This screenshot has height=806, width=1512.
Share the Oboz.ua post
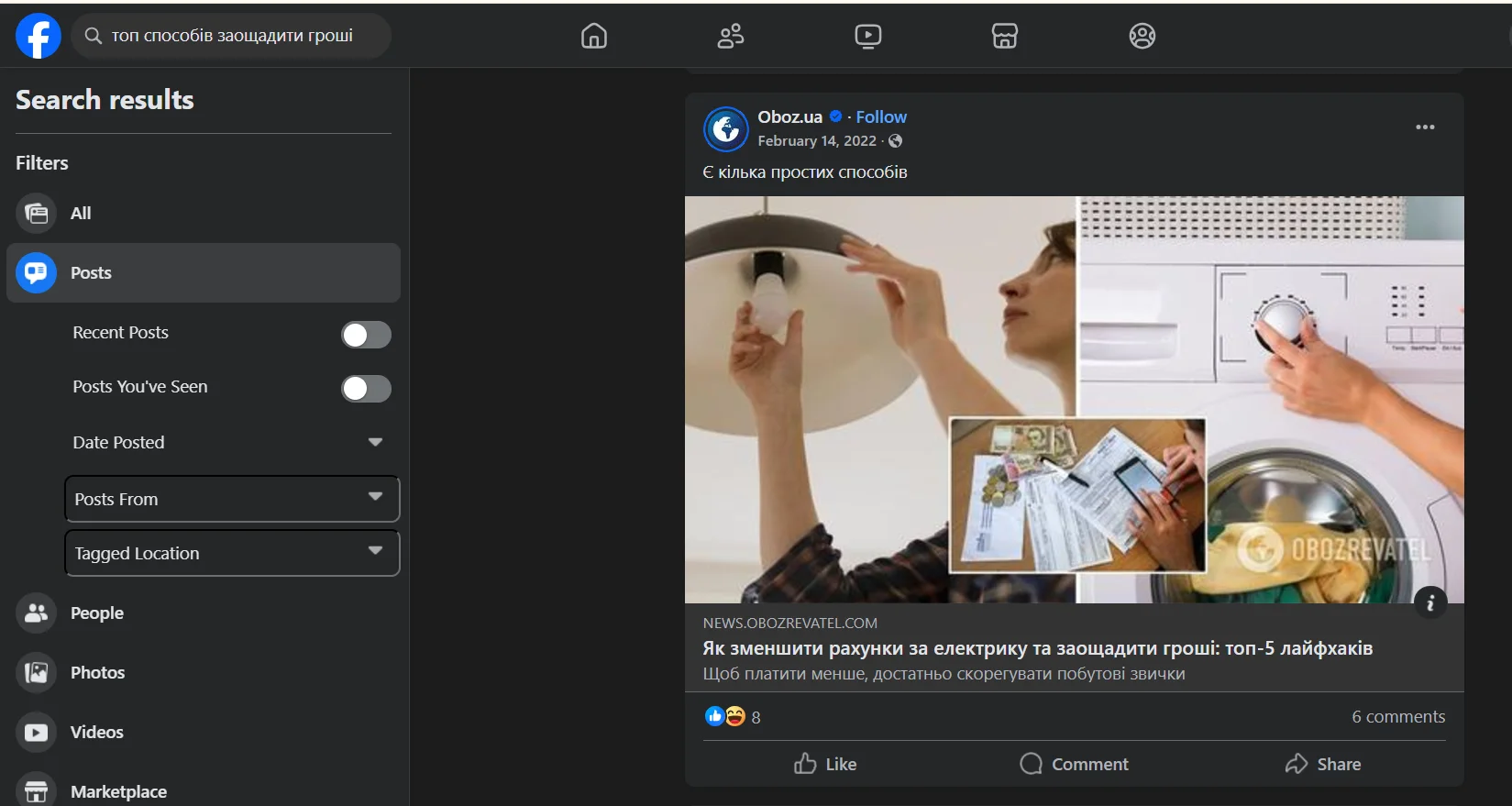[x=1322, y=764]
